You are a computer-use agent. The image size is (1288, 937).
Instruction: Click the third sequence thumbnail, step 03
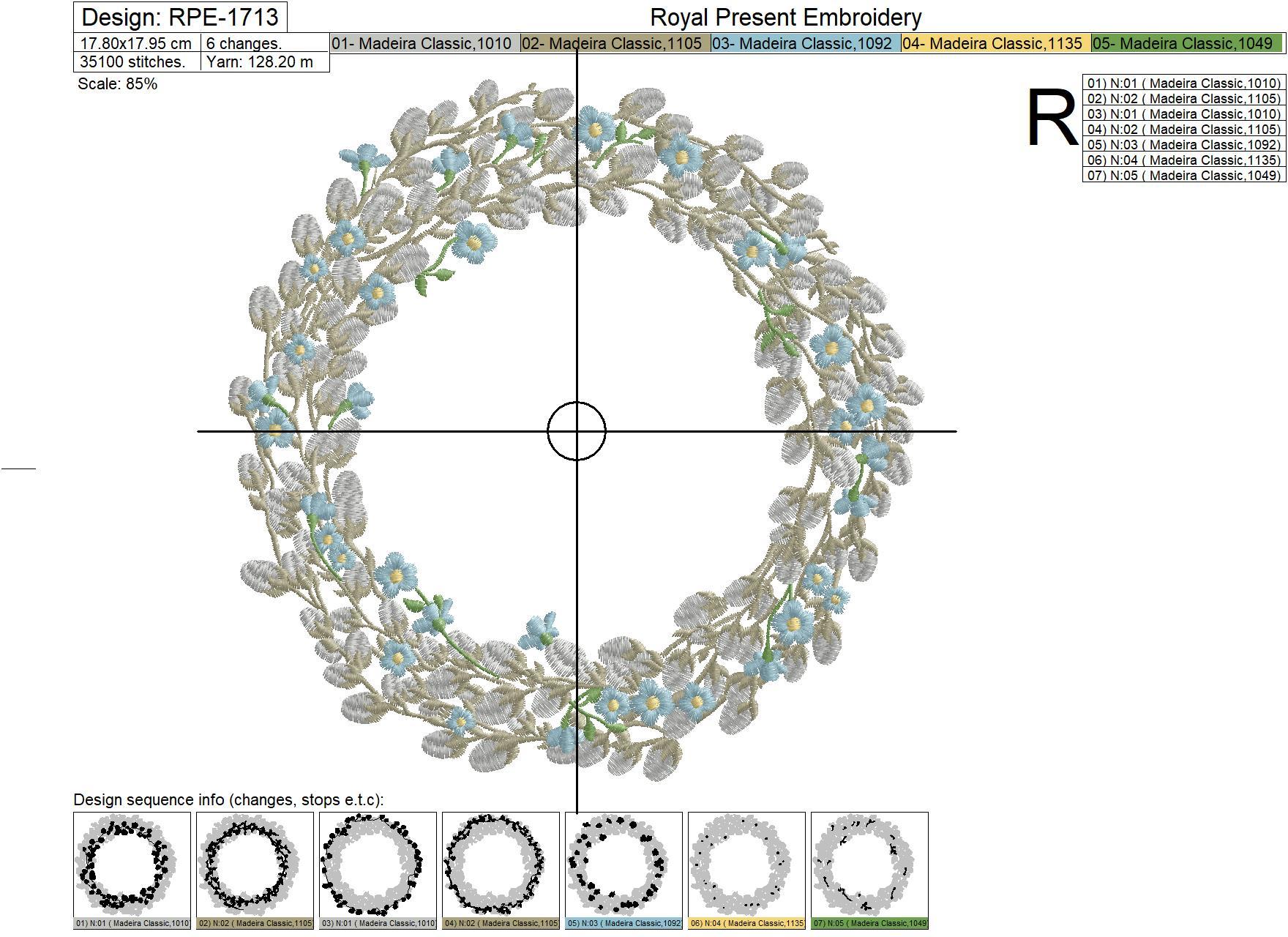pos(378,865)
